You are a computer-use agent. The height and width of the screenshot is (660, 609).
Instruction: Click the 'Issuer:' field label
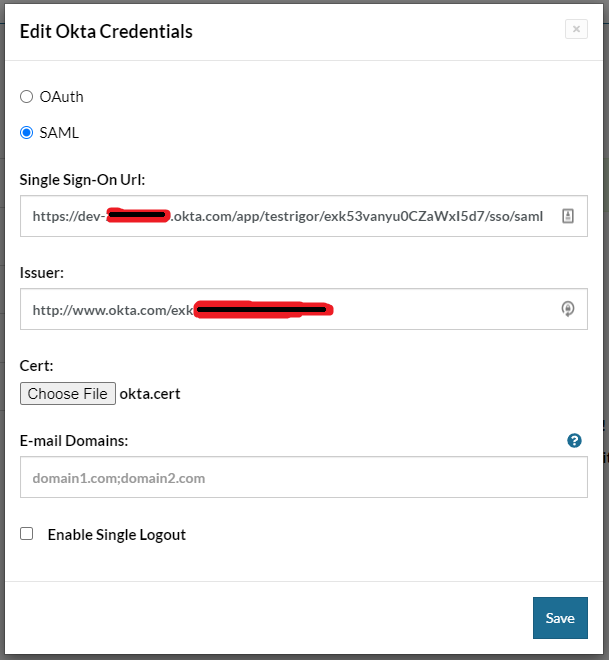pos(41,273)
